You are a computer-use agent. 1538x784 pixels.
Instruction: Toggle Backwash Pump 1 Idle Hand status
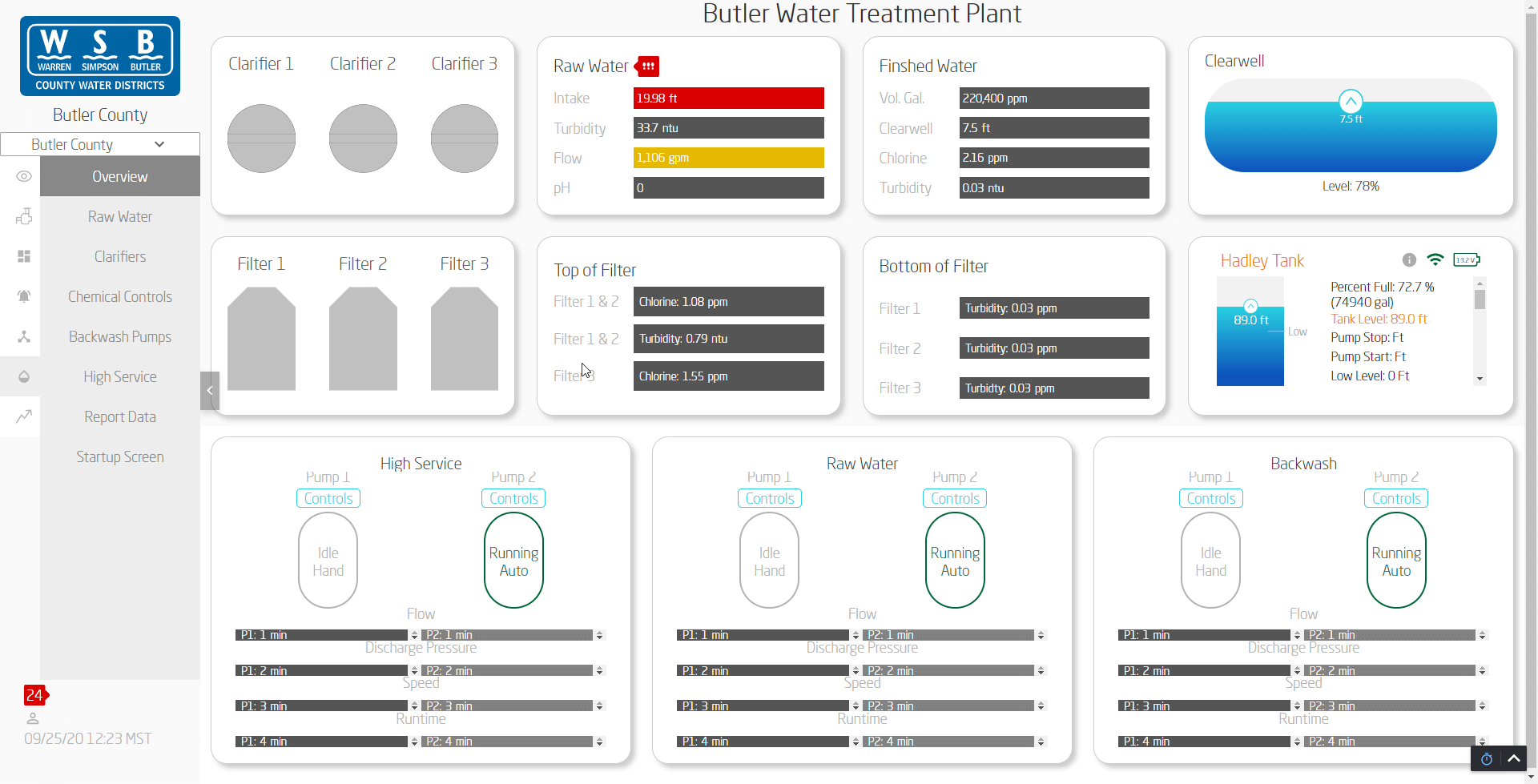pyautogui.click(x=1211, y=561)
